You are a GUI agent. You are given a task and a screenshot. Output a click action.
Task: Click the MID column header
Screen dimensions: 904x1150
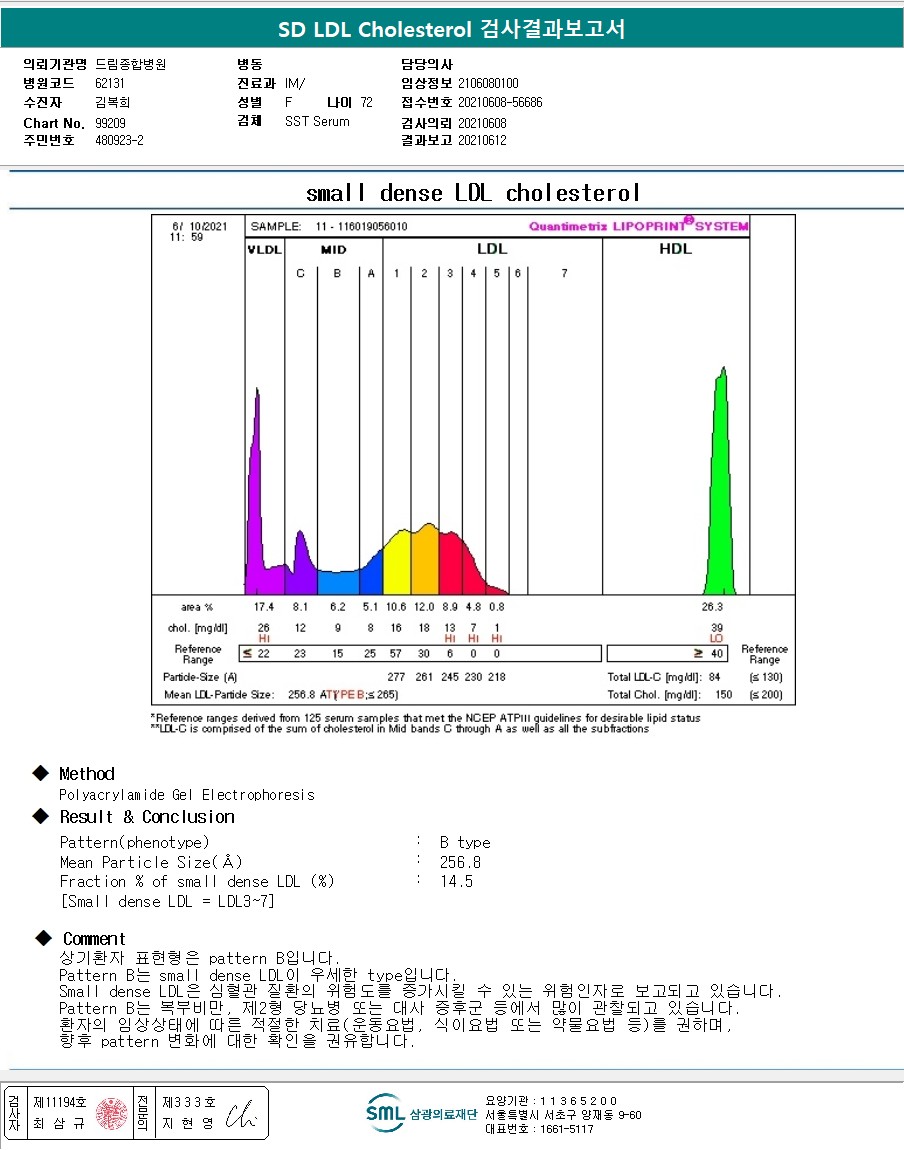click(334, 250)
